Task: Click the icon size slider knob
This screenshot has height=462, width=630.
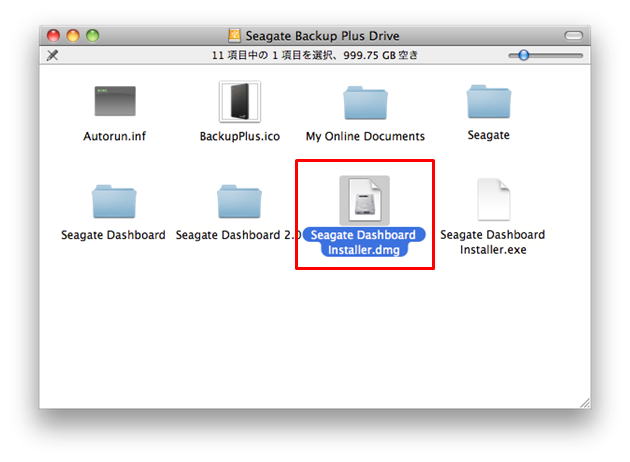Action: tap(524, 55)
